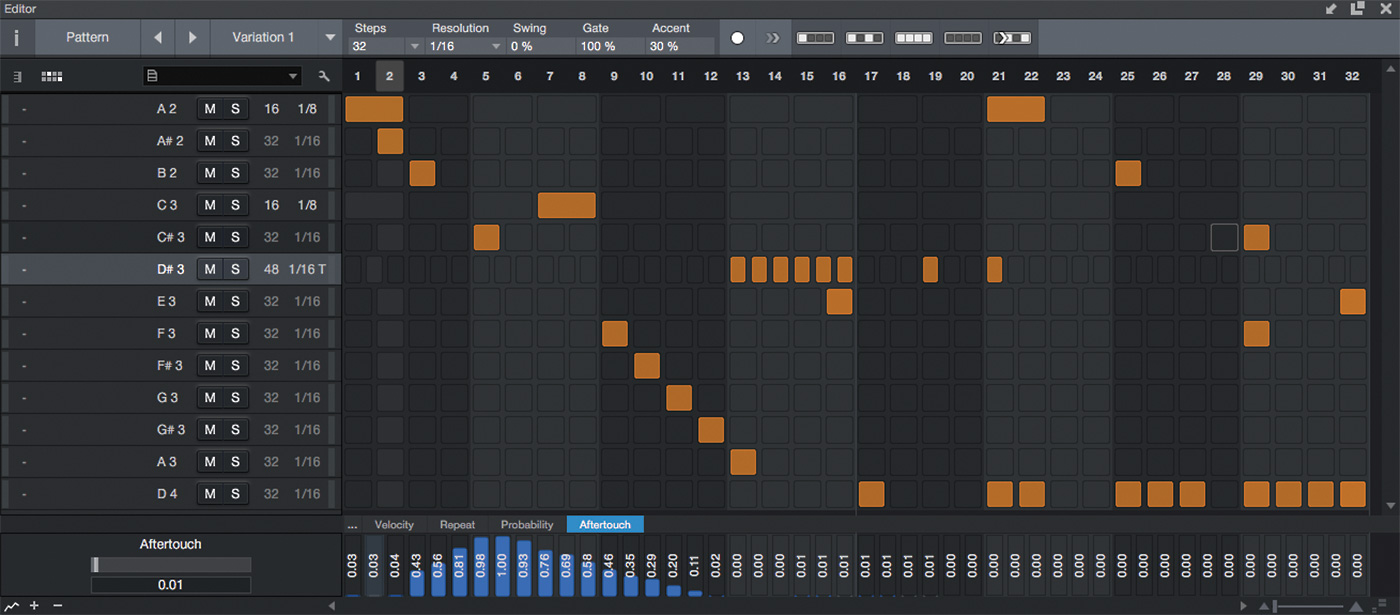Switch to the Repeat tab

tap(457, 525)
